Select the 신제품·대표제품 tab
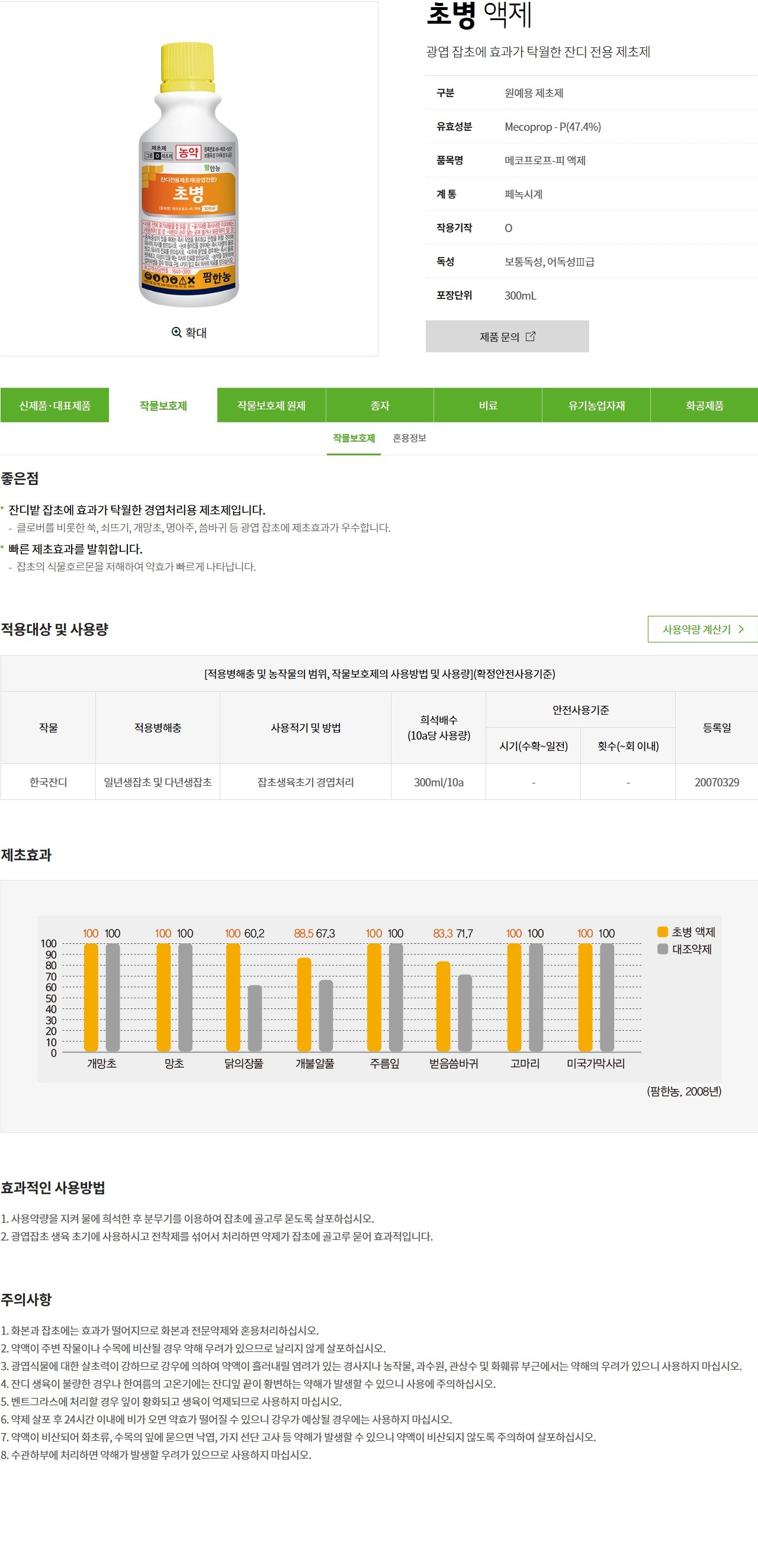The width and height of the screenshot is (758, 1568). point(55,406)
